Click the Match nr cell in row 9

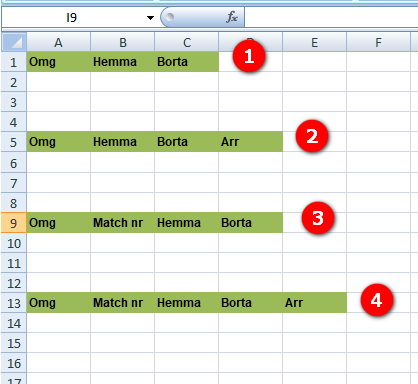click(x=122, y=223)
